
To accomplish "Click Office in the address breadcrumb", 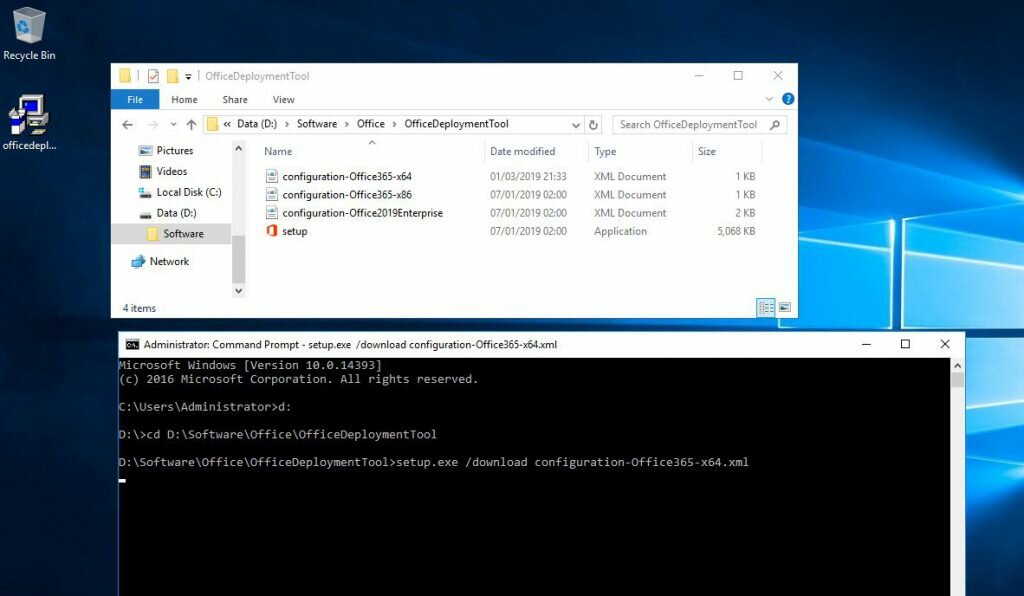I will 370,124.
